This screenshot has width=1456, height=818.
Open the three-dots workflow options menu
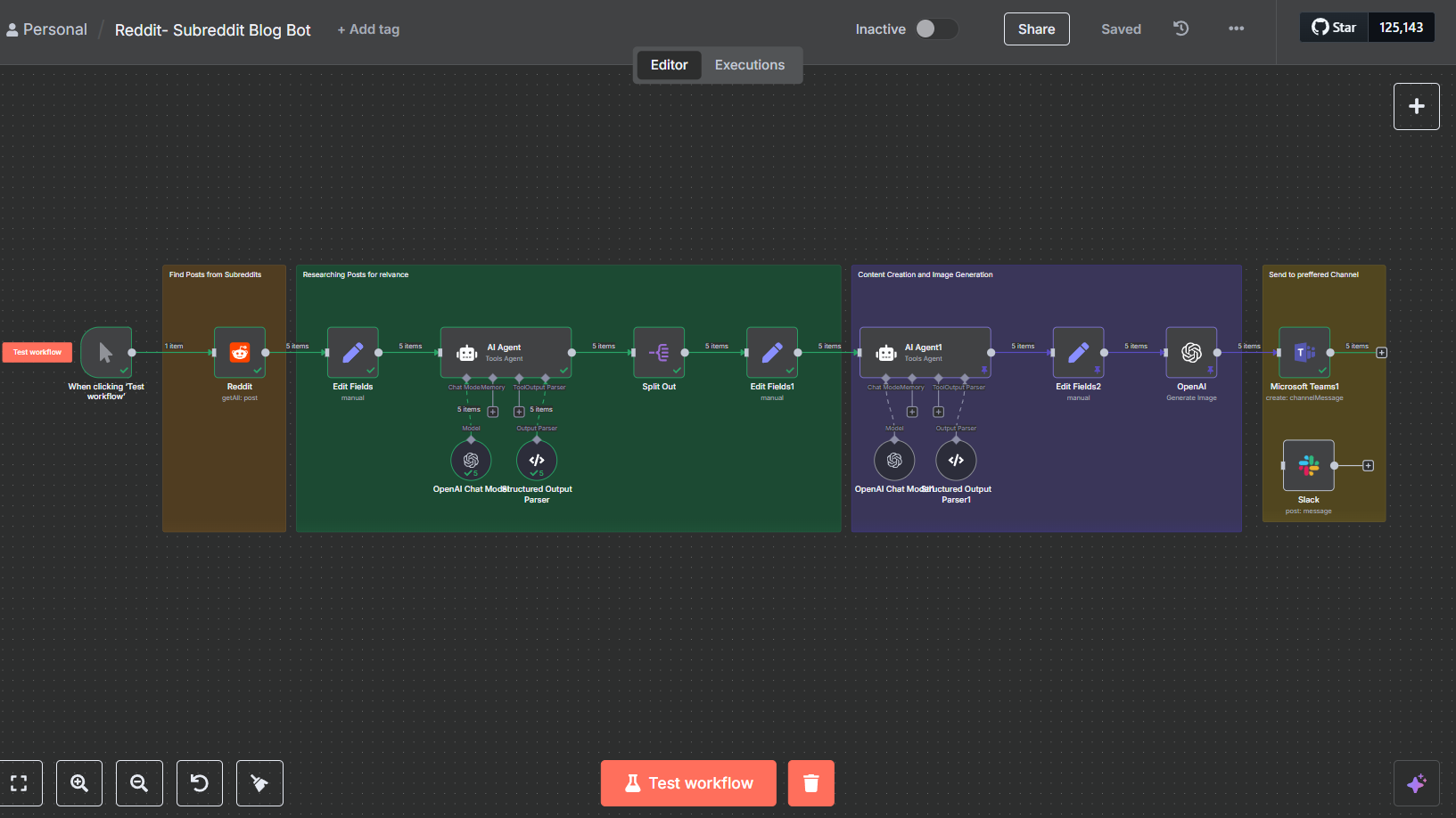coord(1236,29)
